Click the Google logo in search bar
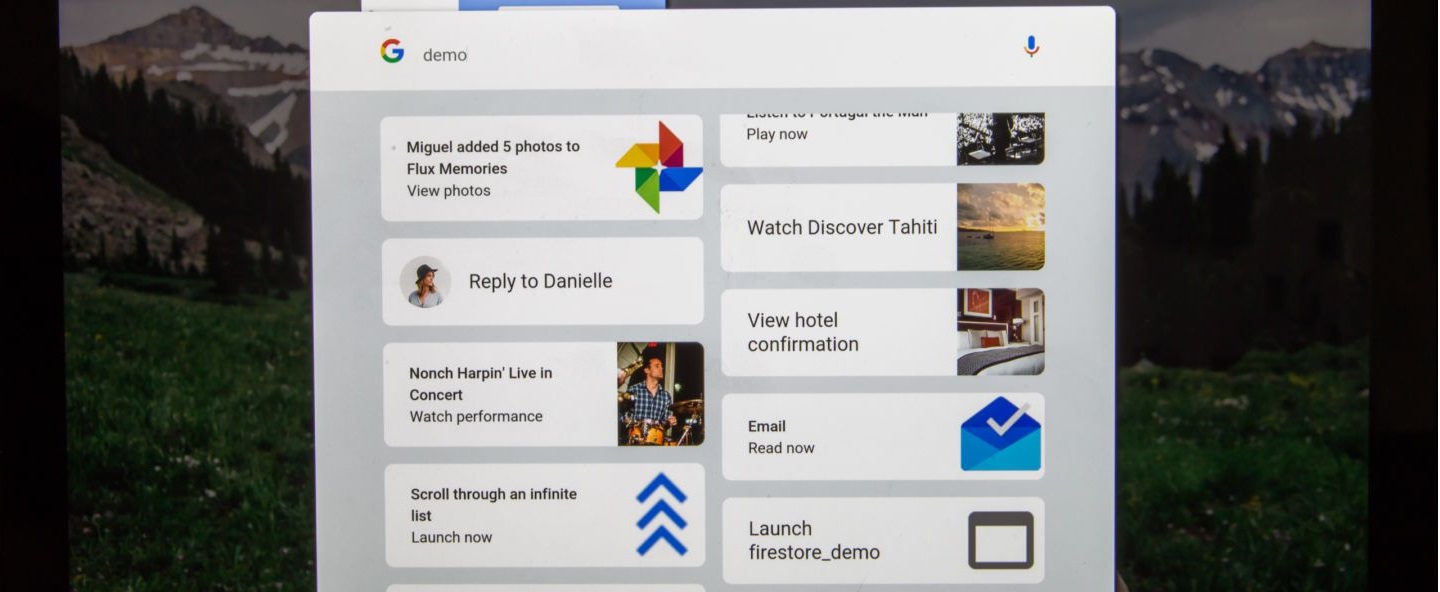This screenshot has height=592, width=1440. point(392,52)
